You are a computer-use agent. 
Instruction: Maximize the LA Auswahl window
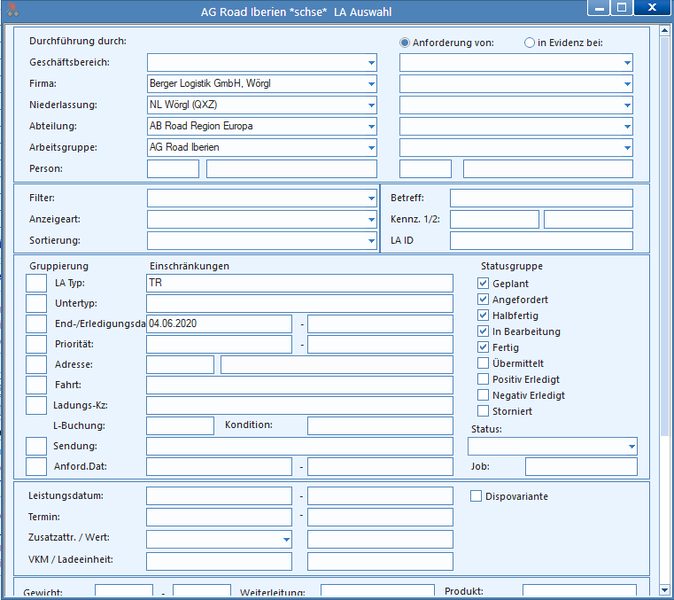pos(622,8)
